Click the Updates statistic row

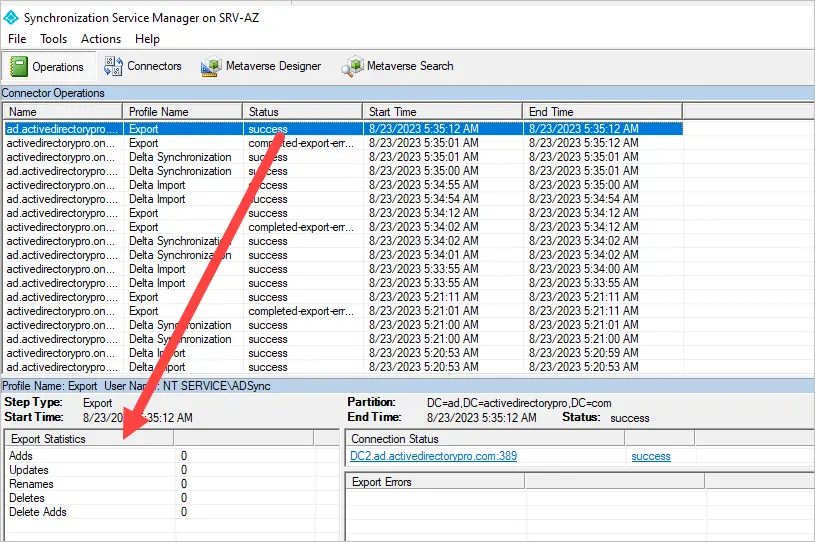[172, 470]
